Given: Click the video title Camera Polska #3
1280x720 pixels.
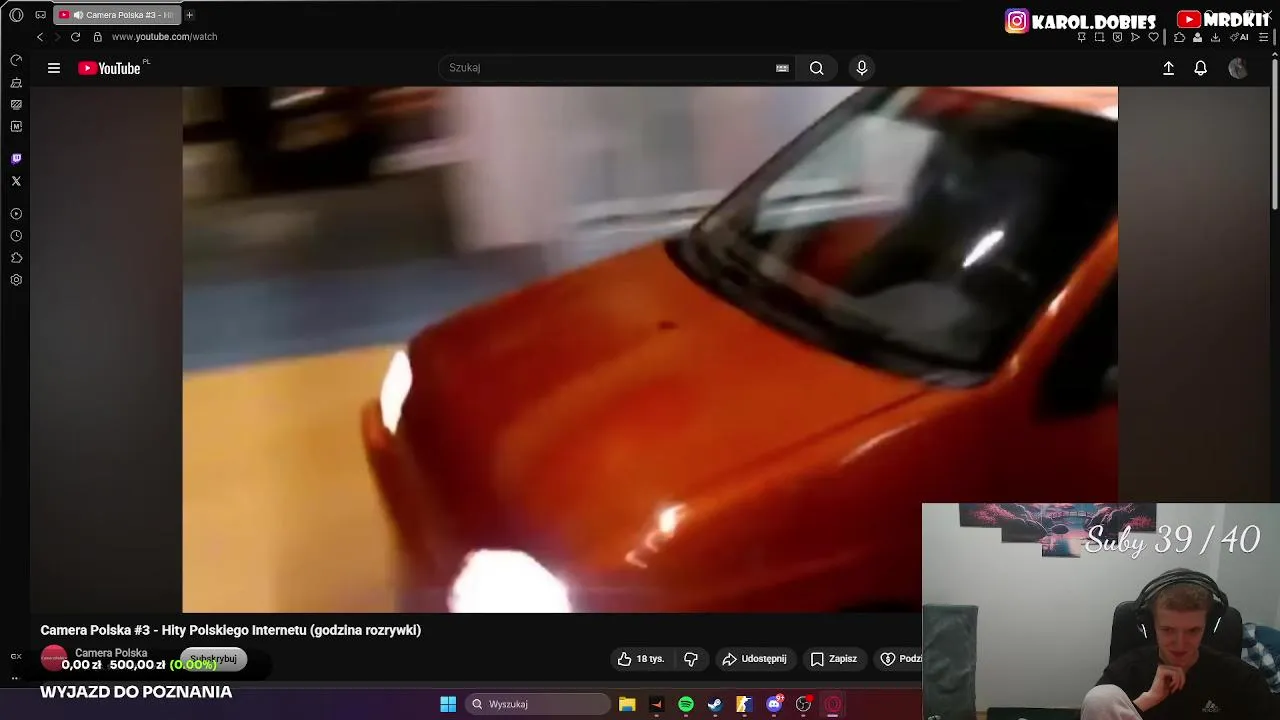Looking at the screenshot, I should [x=231, y=630].
